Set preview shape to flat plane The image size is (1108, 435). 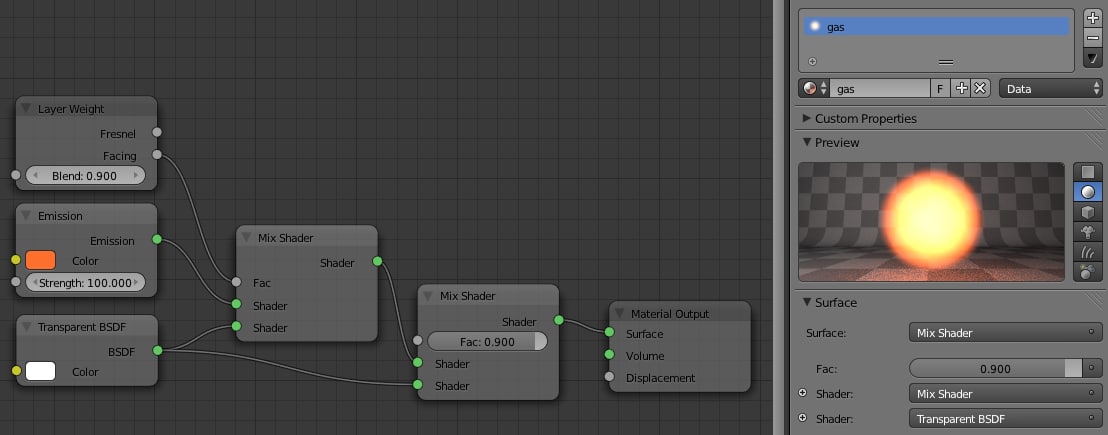click(1088, 172)
